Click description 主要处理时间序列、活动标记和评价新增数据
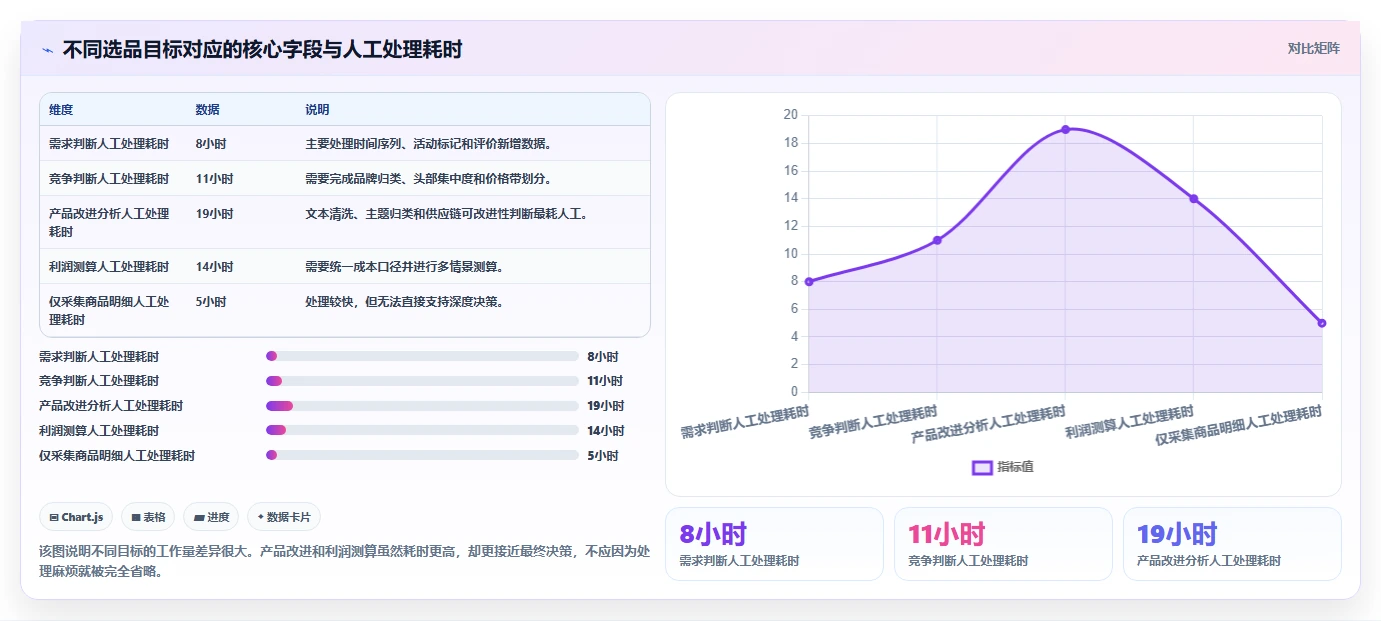The image size is (1381, 621). pos(429,144)
